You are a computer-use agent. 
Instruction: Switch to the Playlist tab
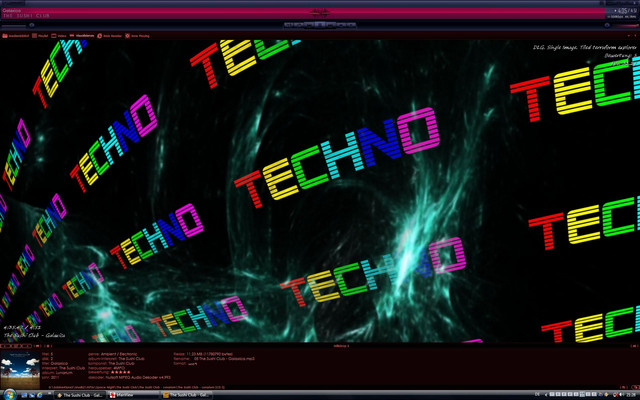[40, 36]
